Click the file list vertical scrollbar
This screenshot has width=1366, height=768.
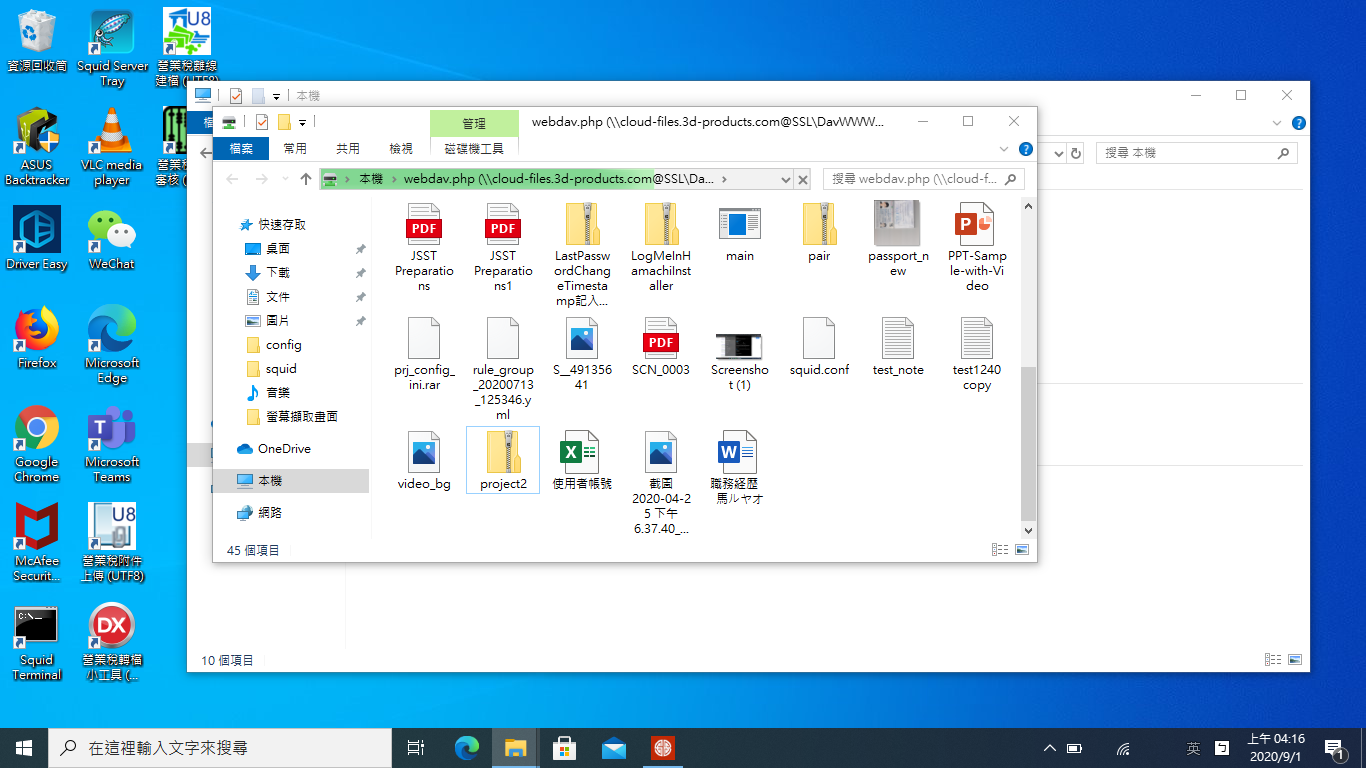click(1028, 440)
